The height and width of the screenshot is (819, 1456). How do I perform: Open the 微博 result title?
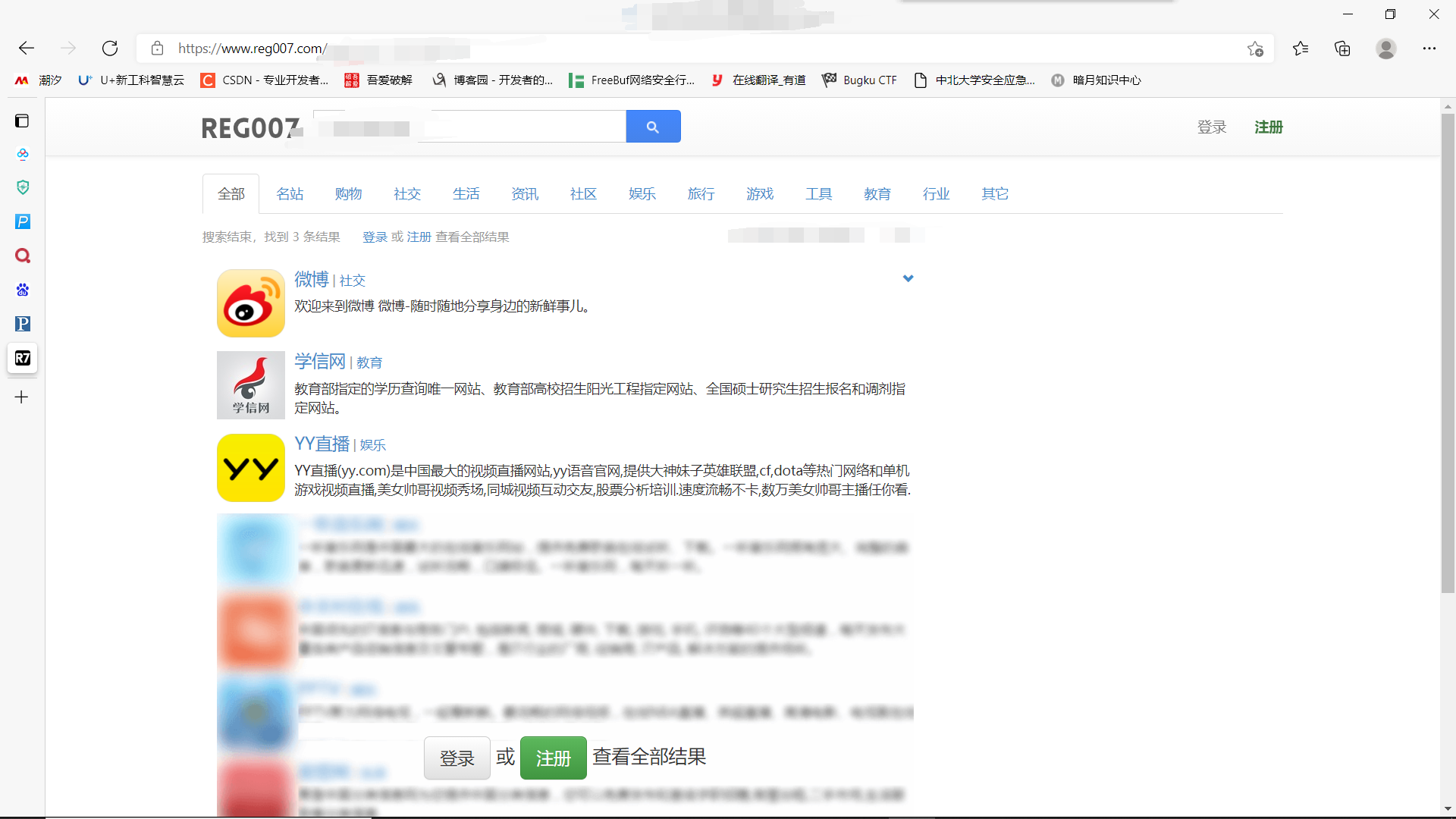coord(312,280)
